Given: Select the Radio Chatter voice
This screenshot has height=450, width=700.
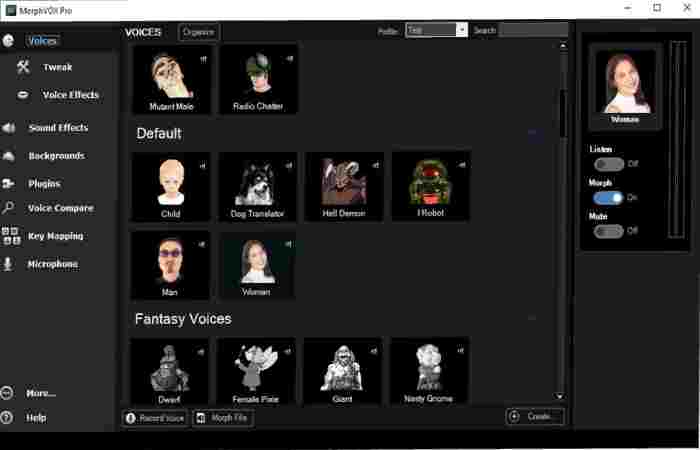Looking at the screenshot, I should click(x=259, y=80).
